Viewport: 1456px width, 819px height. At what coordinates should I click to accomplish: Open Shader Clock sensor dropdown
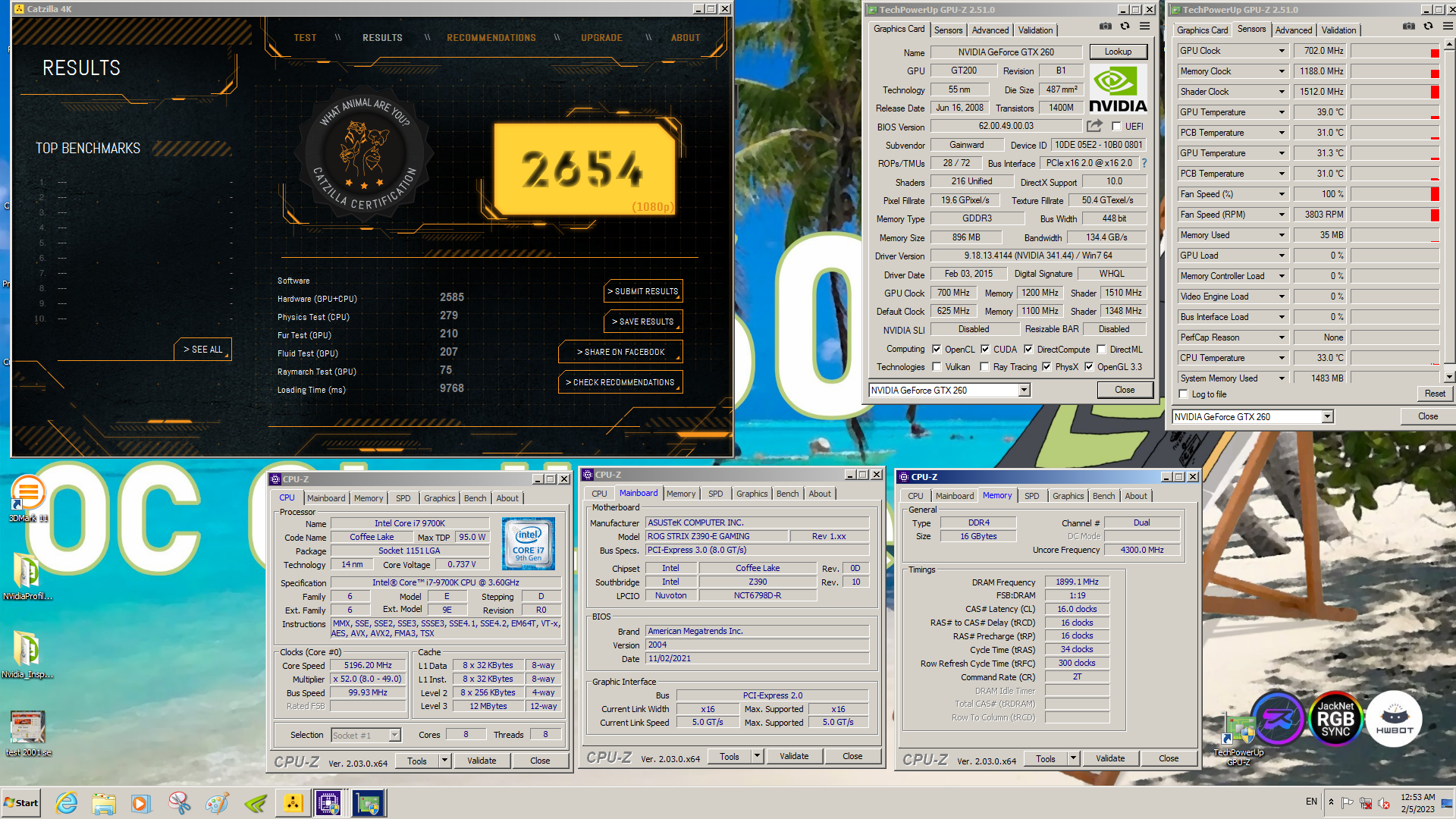point(1282,92)
